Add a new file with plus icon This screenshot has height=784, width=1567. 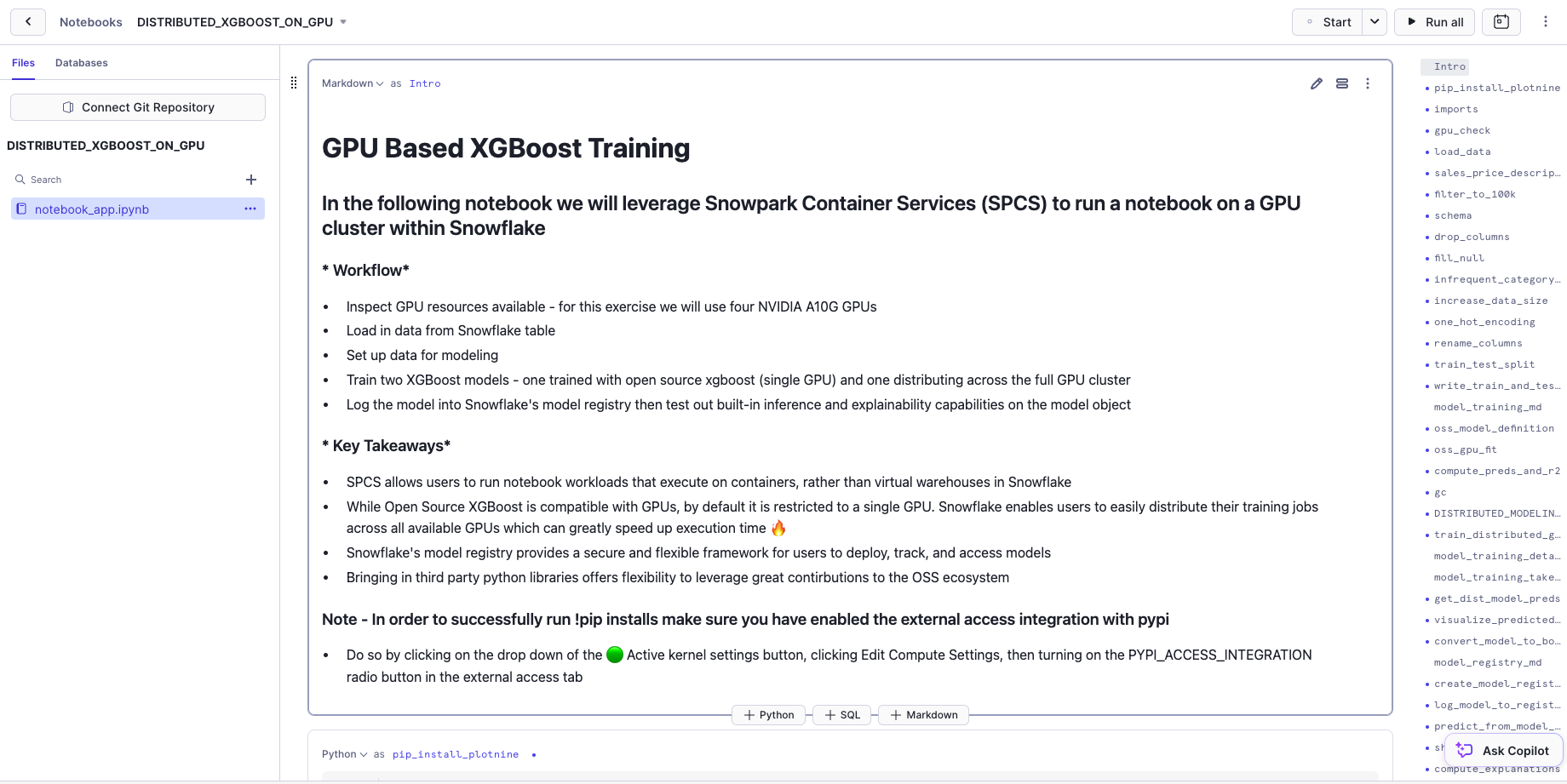coord(251,180)
